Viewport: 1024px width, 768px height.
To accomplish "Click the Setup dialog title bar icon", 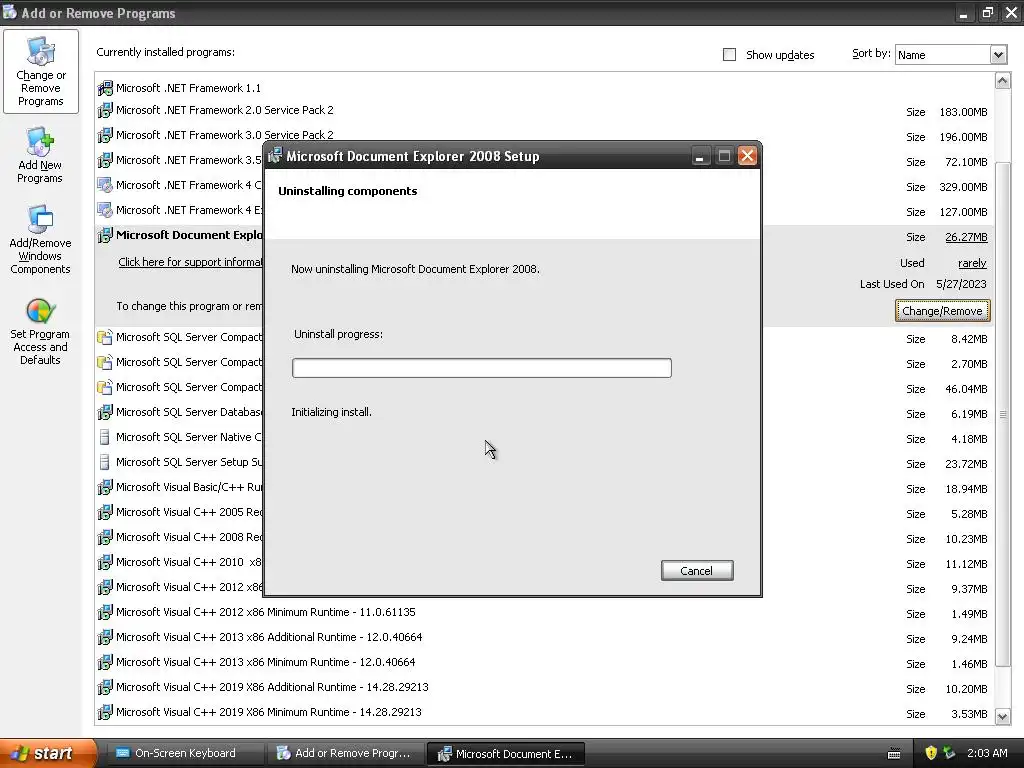I will click(275, 155).
